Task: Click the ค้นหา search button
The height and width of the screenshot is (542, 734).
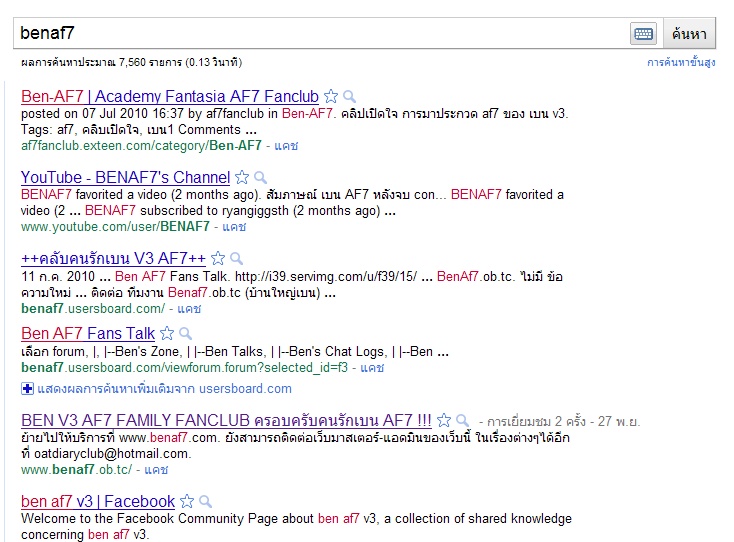Action: point(689,34)
